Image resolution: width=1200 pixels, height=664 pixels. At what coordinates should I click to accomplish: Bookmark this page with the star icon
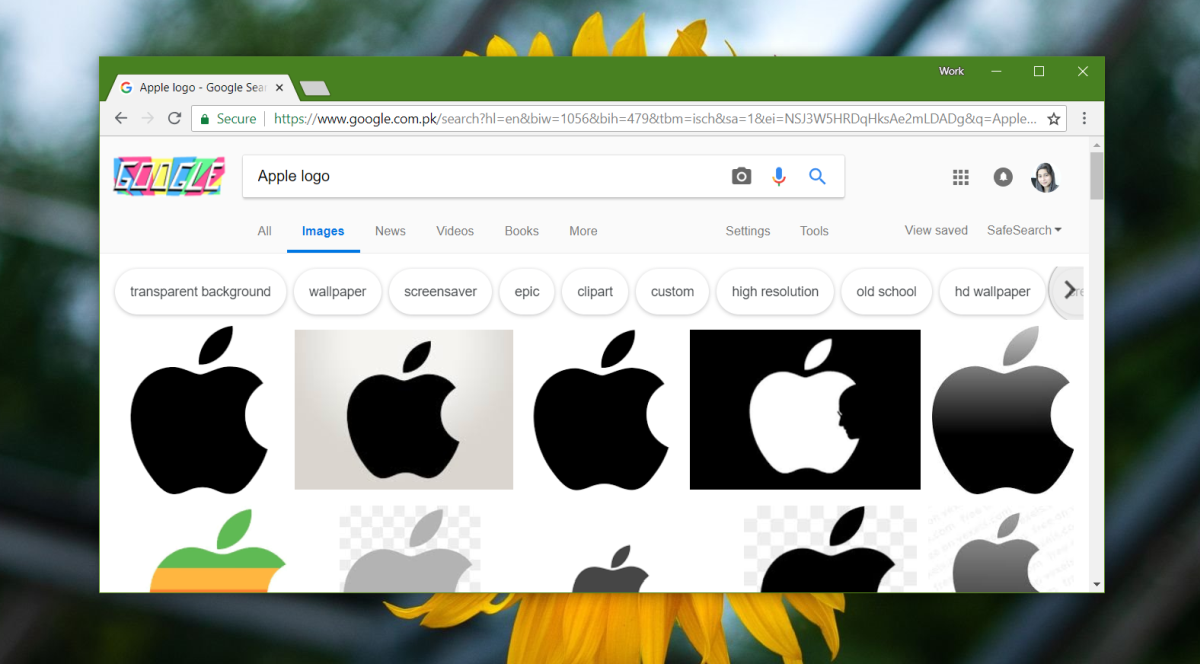click(1053, 118)
